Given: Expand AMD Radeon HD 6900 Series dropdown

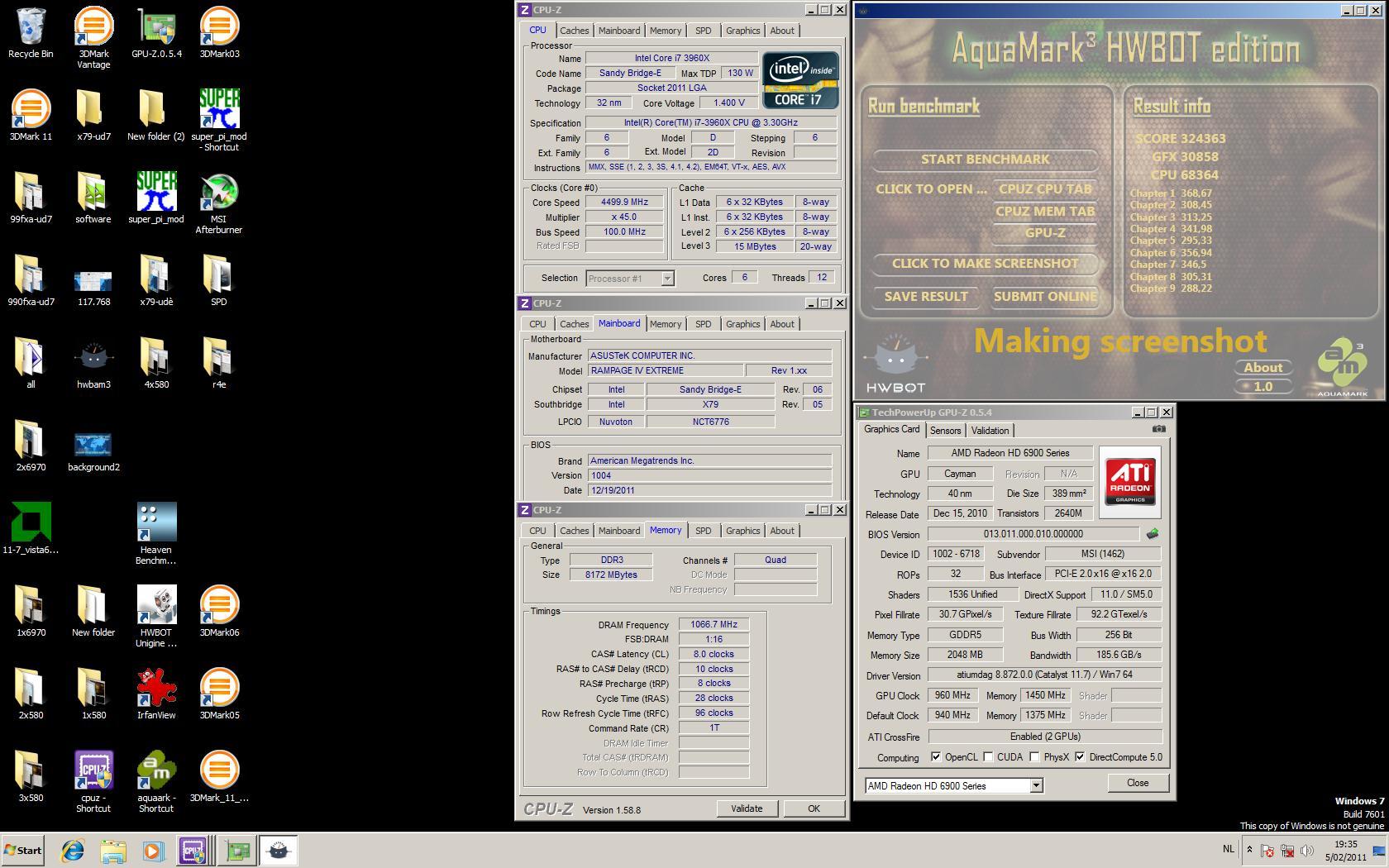Looking at the screenshot, I should click(1036, 785).
